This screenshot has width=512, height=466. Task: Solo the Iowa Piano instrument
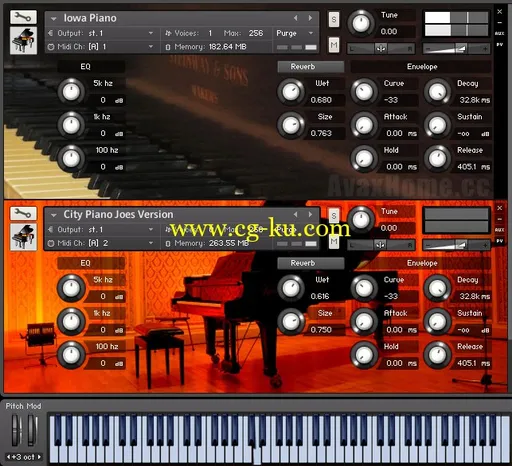(334, 19)
